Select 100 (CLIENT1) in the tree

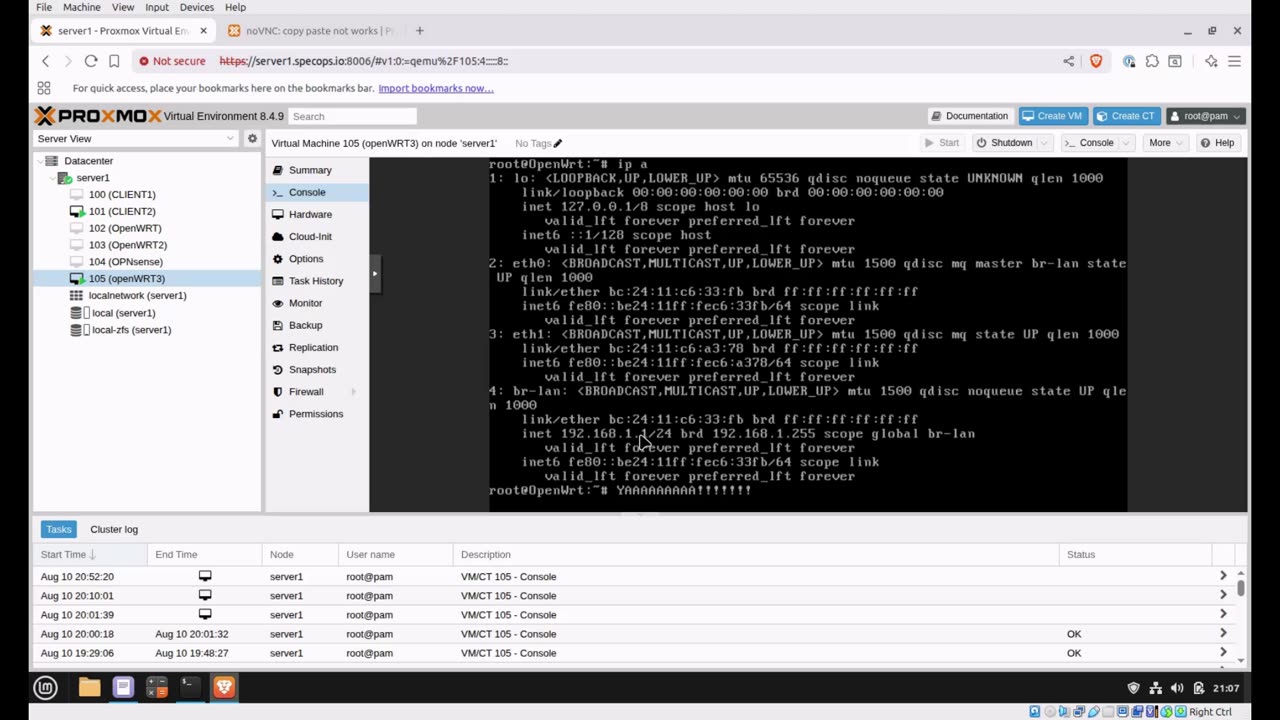point(122,195)
